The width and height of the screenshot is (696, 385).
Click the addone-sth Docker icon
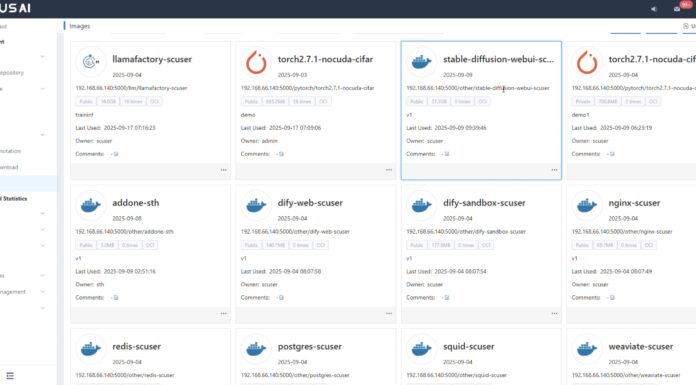[91, 205]
